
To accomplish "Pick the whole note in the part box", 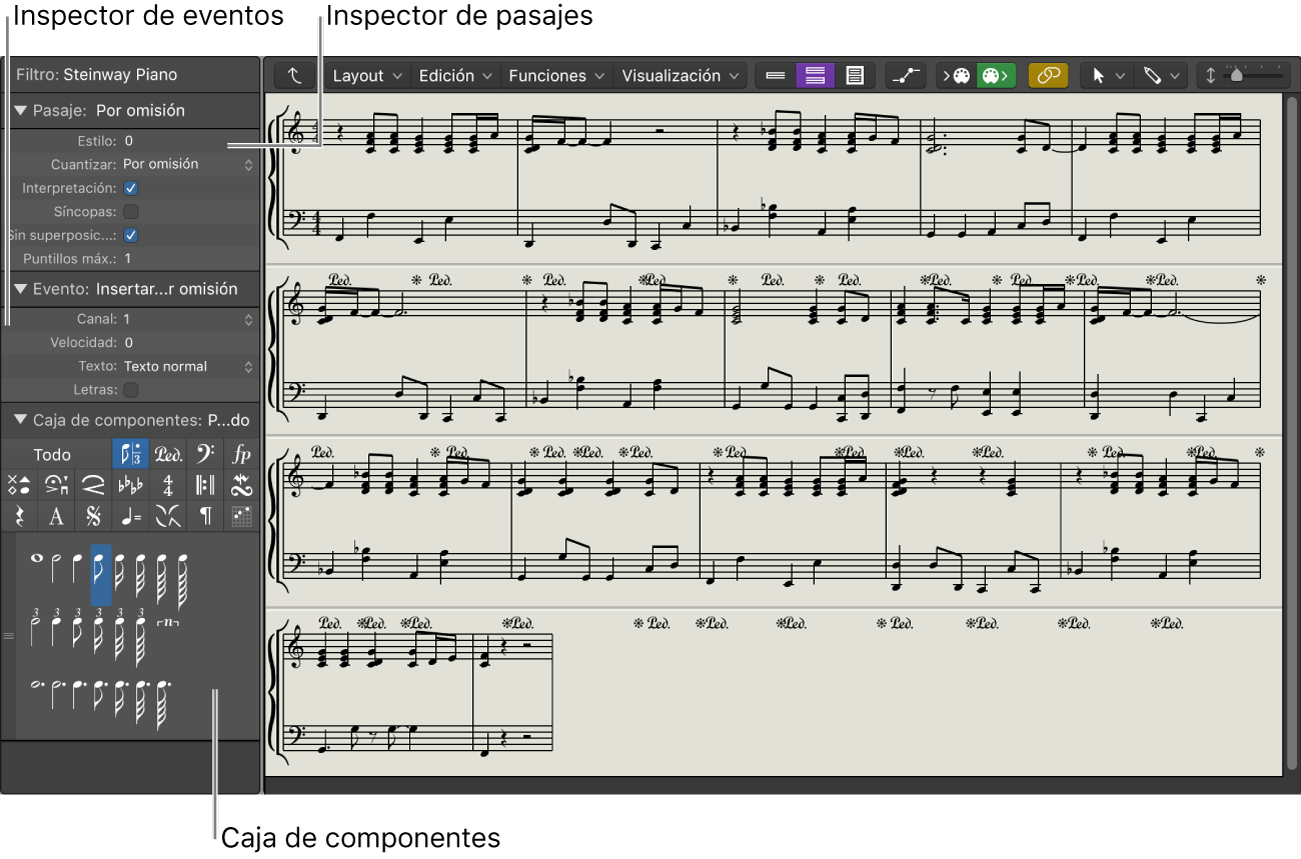I will click(x=37, y=560).
